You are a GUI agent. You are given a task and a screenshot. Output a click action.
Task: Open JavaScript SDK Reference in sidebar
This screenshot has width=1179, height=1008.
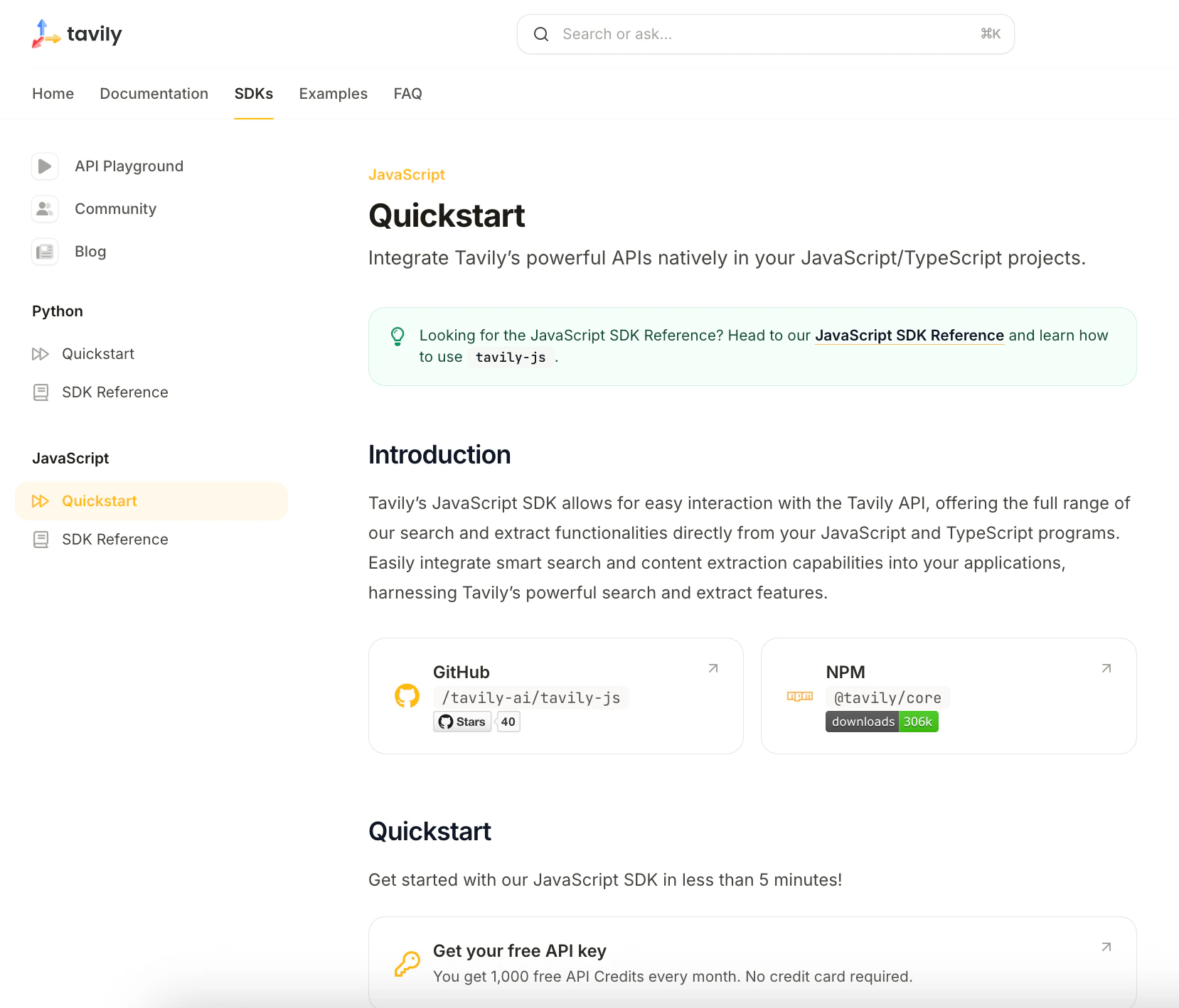click(115, 540)
